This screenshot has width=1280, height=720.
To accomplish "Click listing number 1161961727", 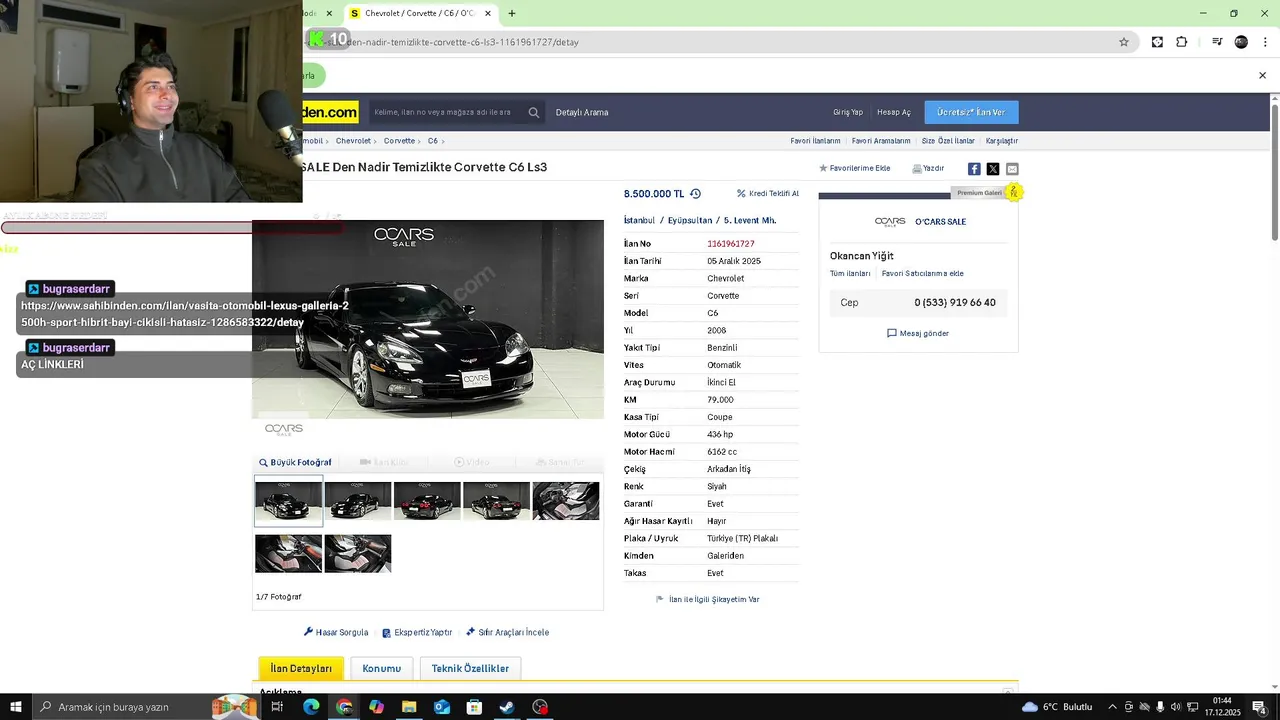I will pos(731,244).
